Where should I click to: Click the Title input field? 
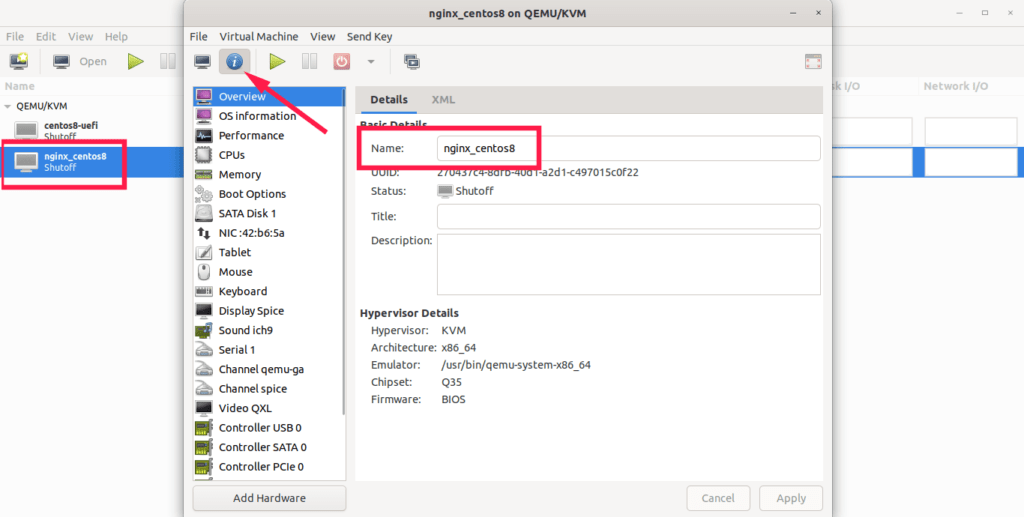tap(628, 217)
